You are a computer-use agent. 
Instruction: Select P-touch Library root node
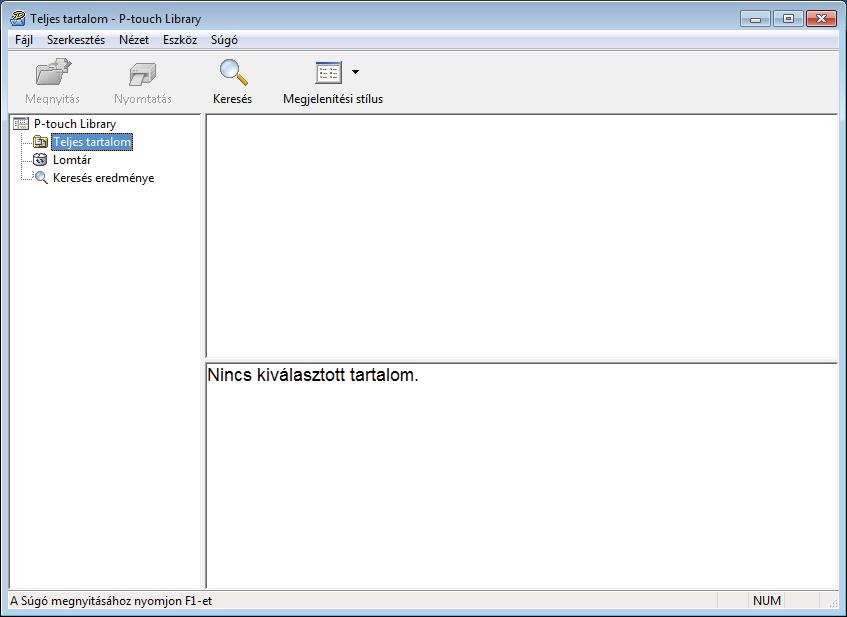tap(75, 124)
